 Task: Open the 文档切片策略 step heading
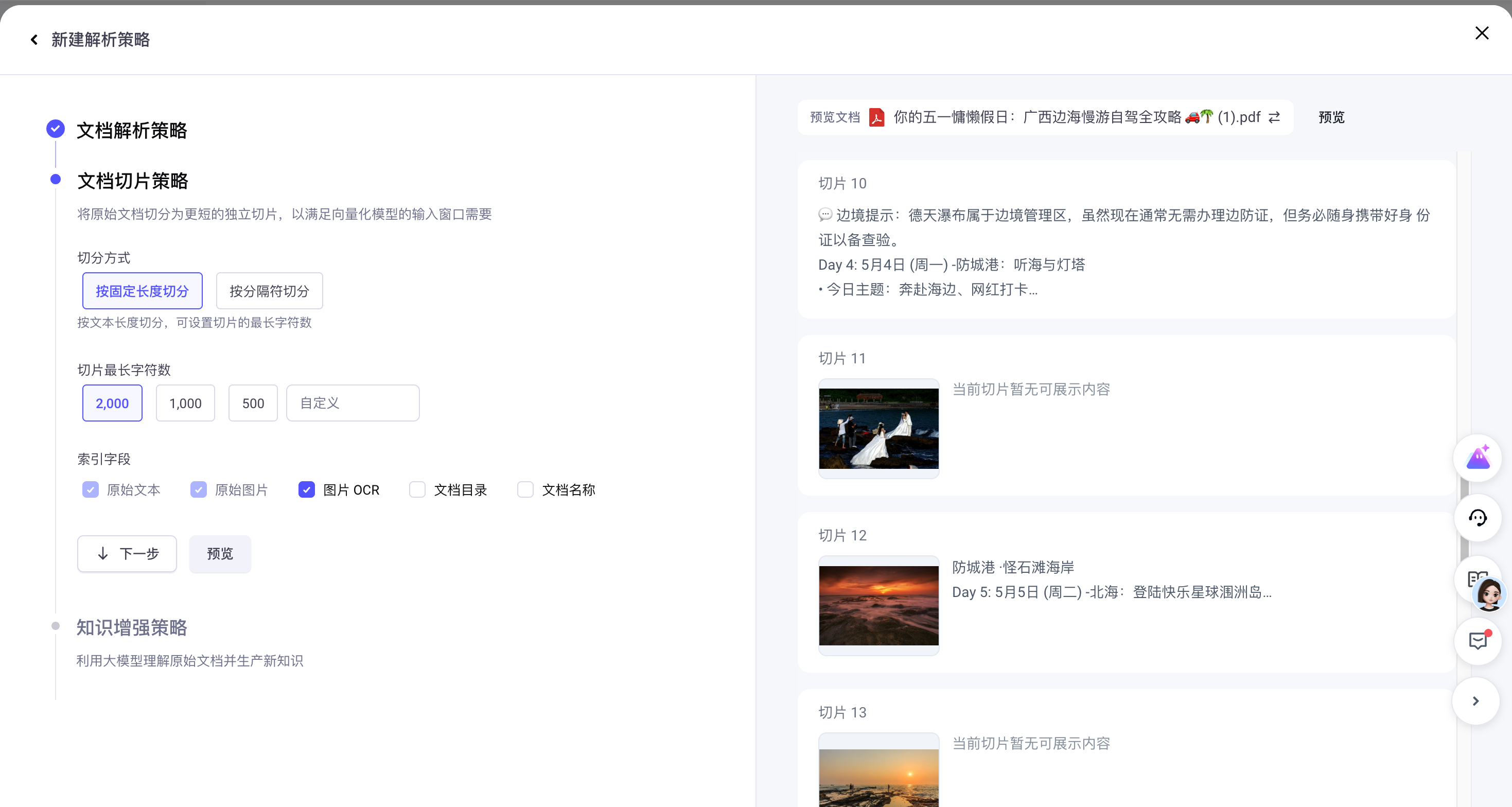tap(133, 180)
